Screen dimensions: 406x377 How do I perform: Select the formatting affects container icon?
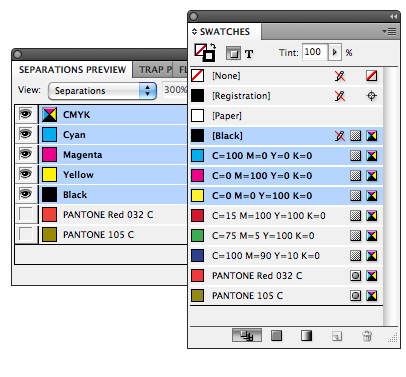coord(233,53)
